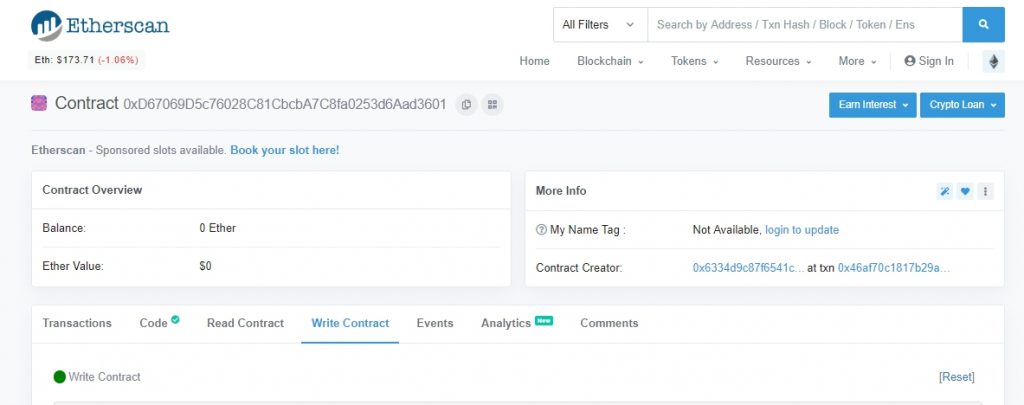Open the All Filters dropdown
The image size is (1024, 405).
pyautogui.click(x=600, y=24)
